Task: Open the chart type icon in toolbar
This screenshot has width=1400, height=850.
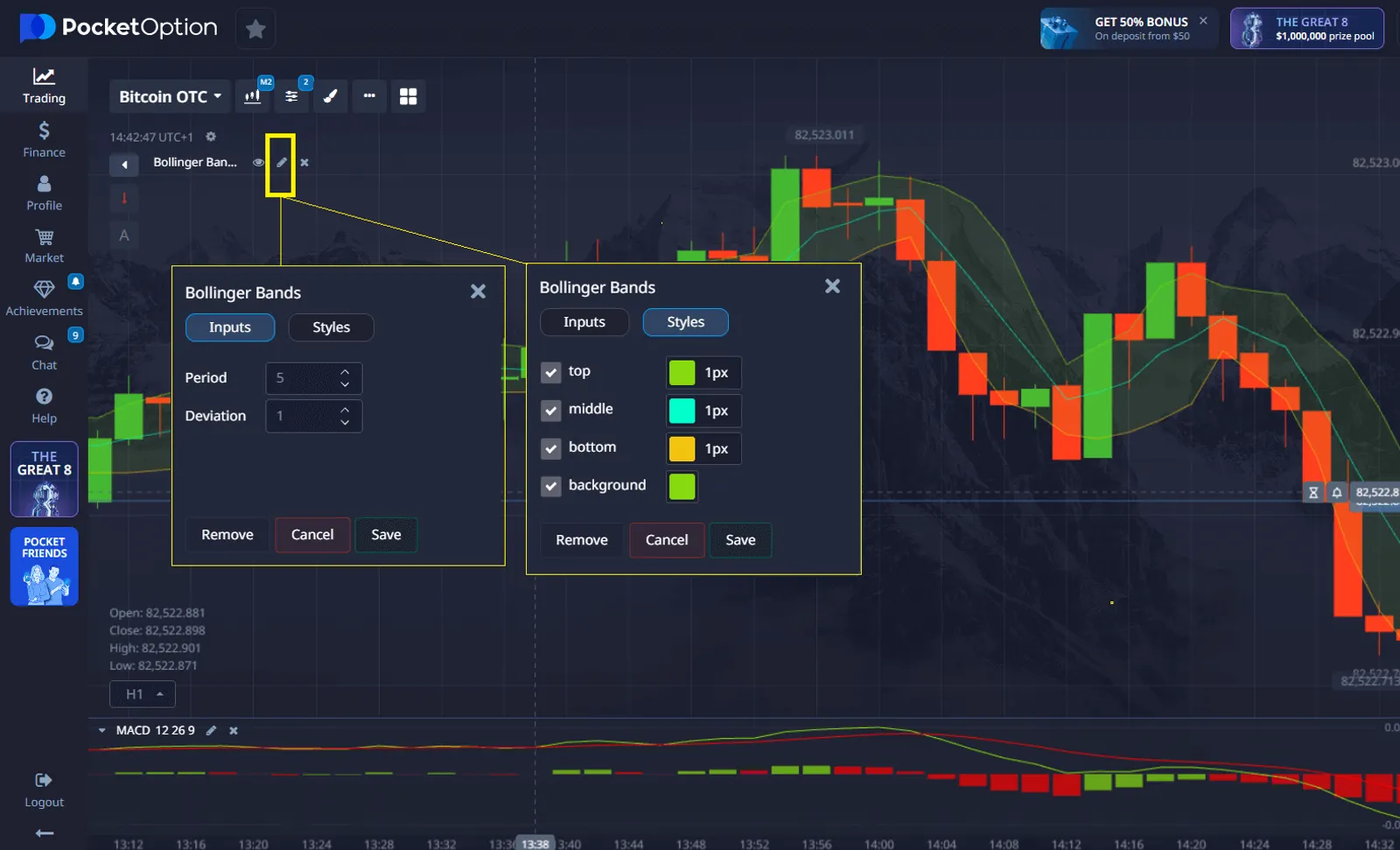Action: (252, 96)
